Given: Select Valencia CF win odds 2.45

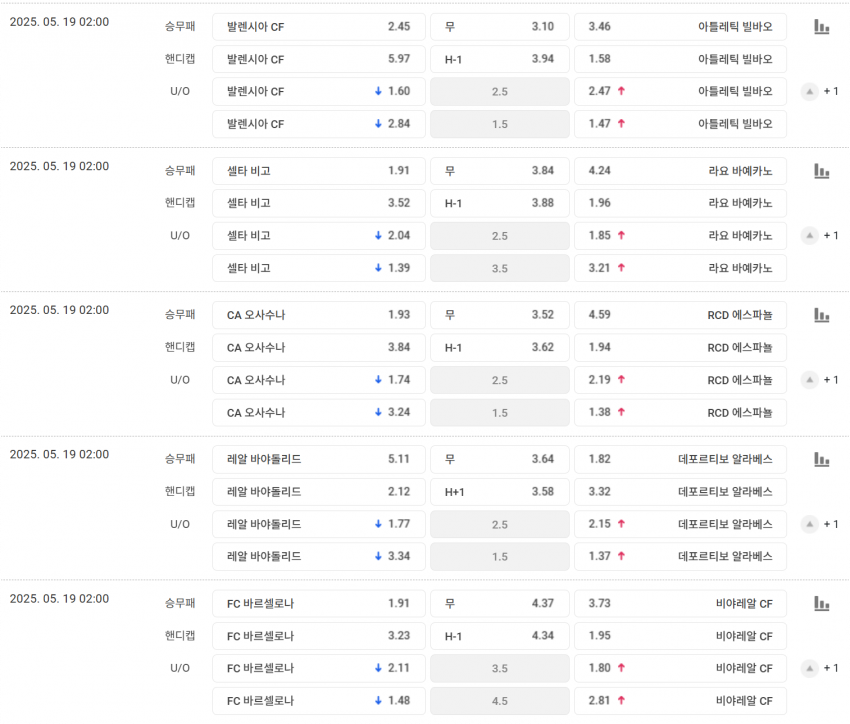Looking at the screenshot, I should tap(318, 27).
